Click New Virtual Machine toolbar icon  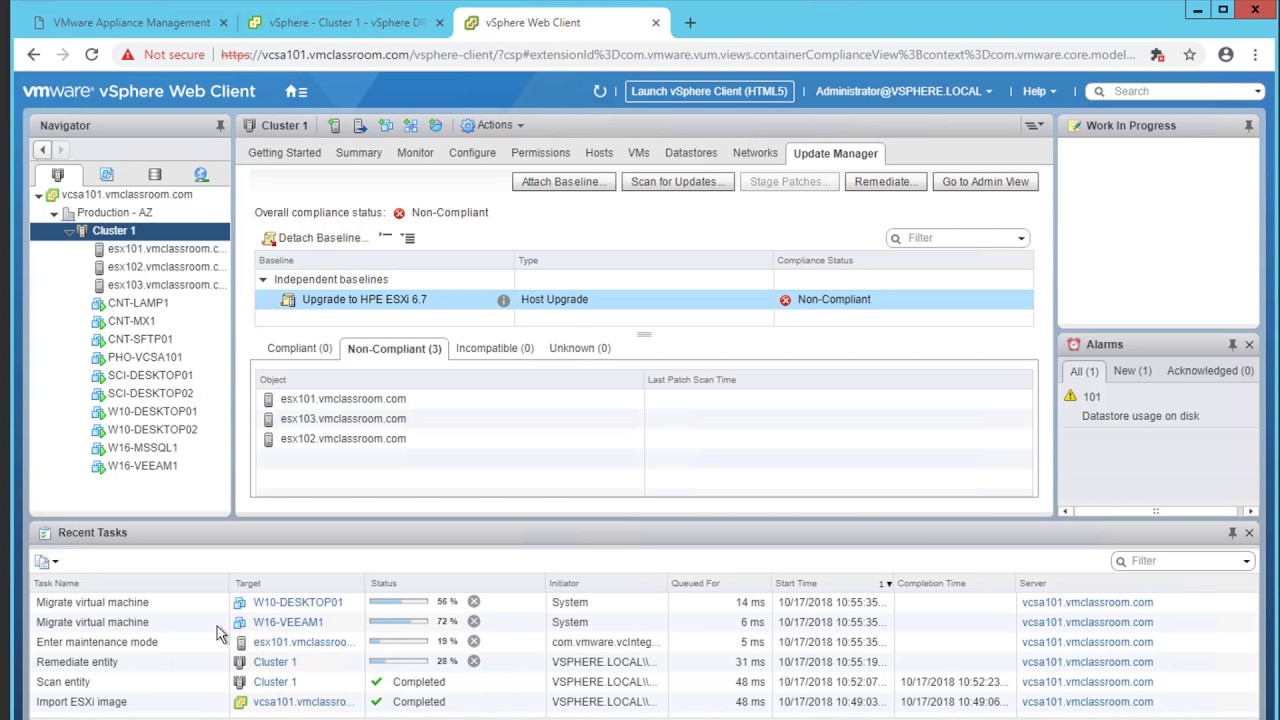385,126
